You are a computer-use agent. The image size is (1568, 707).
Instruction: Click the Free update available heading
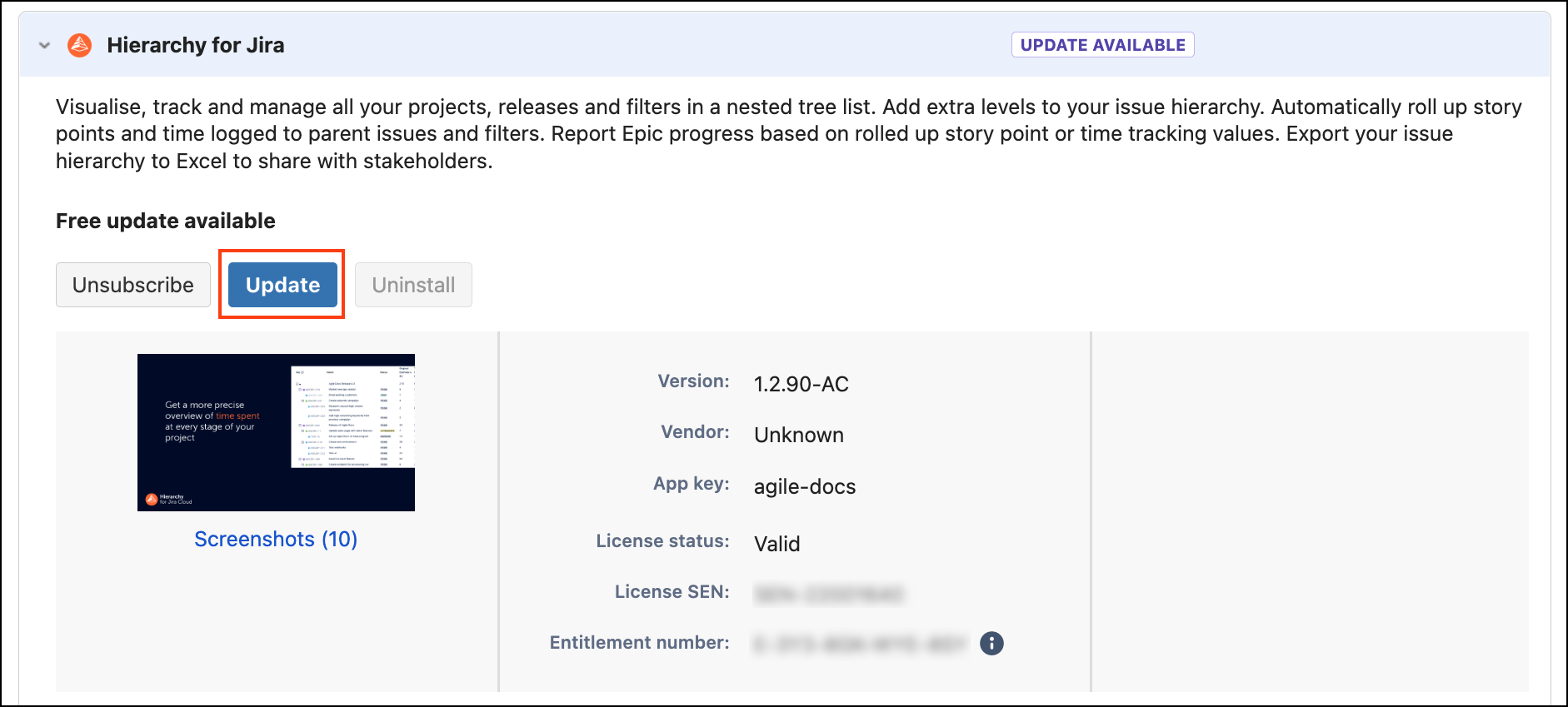[x=166, y=221]
